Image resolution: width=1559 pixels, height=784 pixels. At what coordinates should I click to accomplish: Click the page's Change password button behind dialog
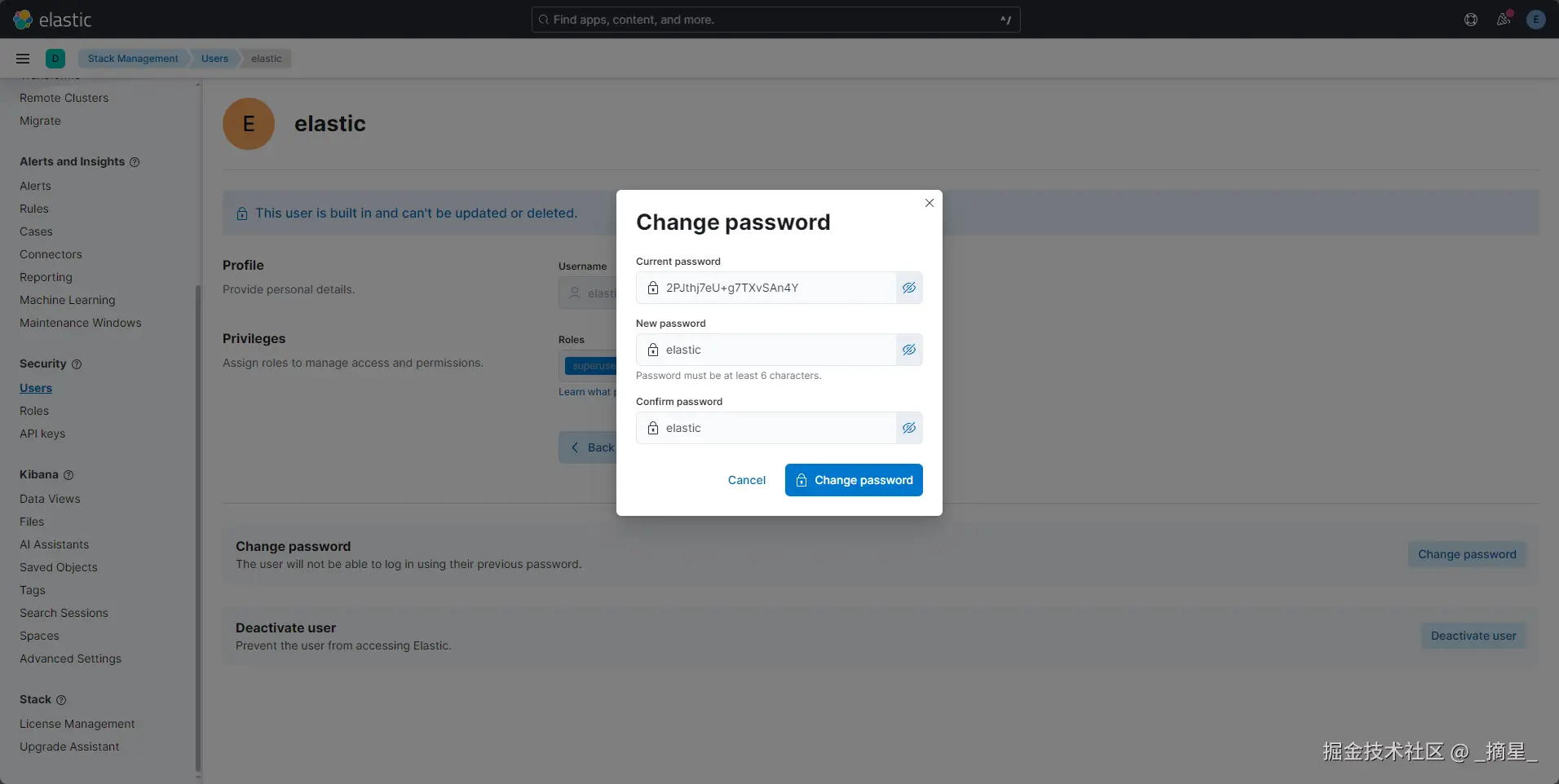tap(1467, 554)
